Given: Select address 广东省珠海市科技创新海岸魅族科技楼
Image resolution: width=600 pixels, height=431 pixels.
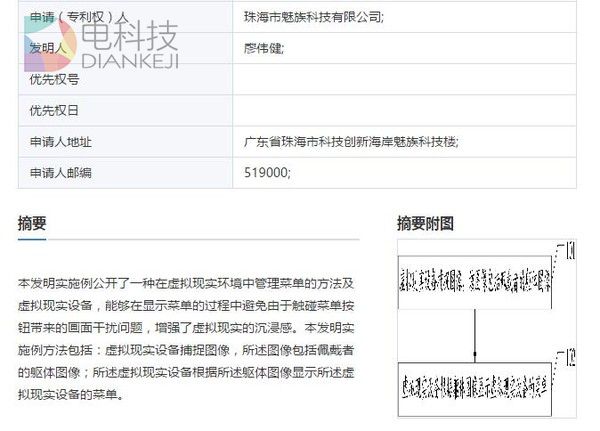Looking at the screenshot, I should click(x=351, y=142).
